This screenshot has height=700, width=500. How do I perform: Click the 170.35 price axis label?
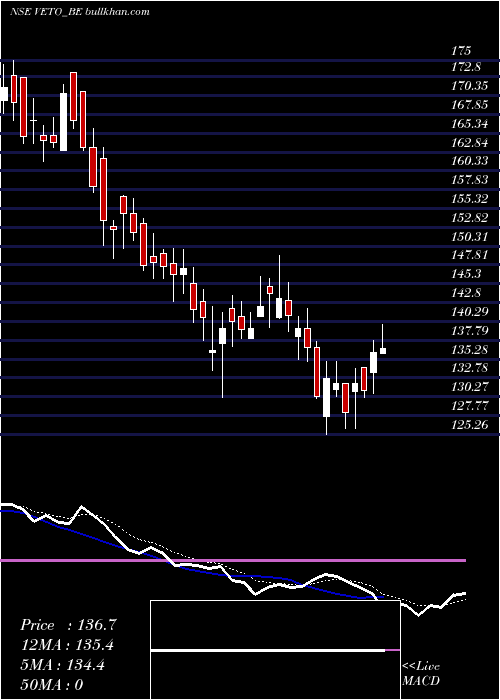(x=470, y=86)
